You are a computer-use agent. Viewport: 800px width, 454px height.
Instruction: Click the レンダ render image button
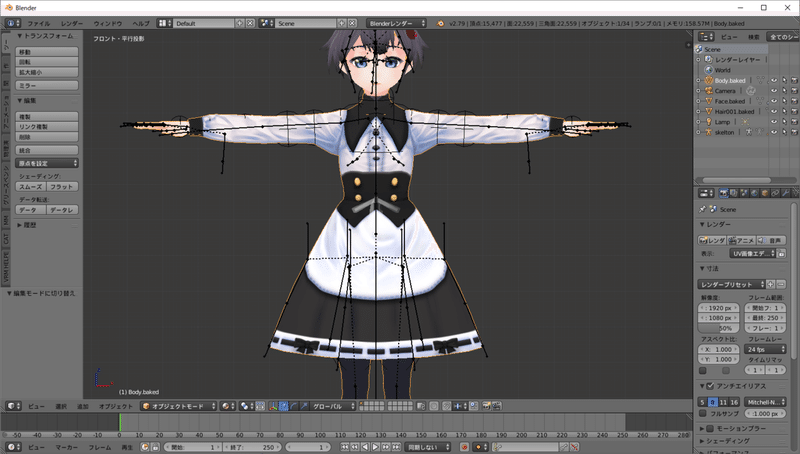click(712, 240)
